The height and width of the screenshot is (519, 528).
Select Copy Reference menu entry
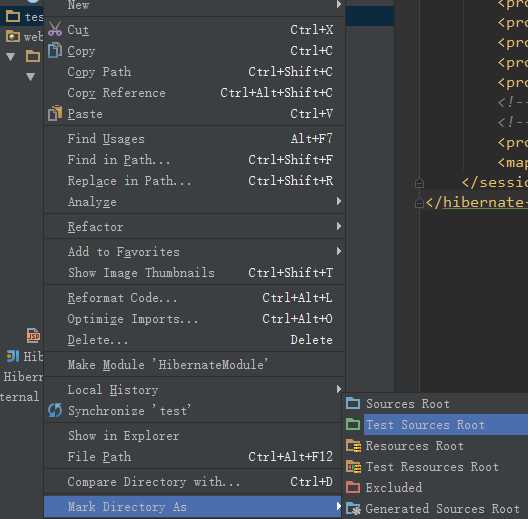(194, 93)
